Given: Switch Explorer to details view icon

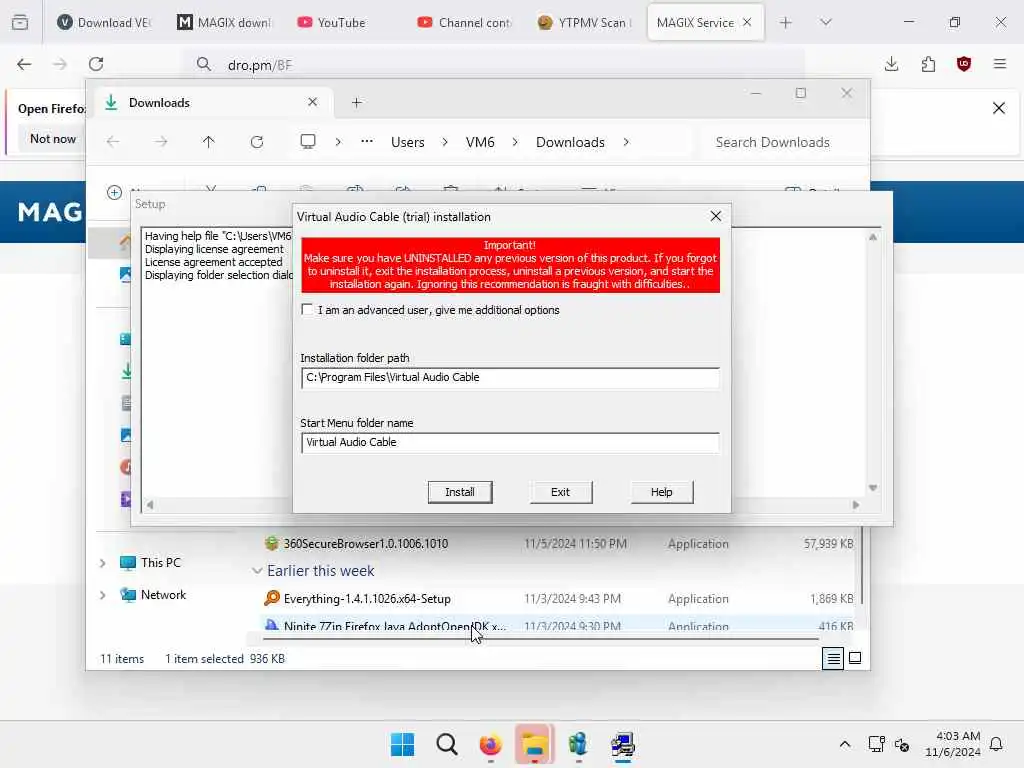Looking at the screenshot, I should coord(833,658).
